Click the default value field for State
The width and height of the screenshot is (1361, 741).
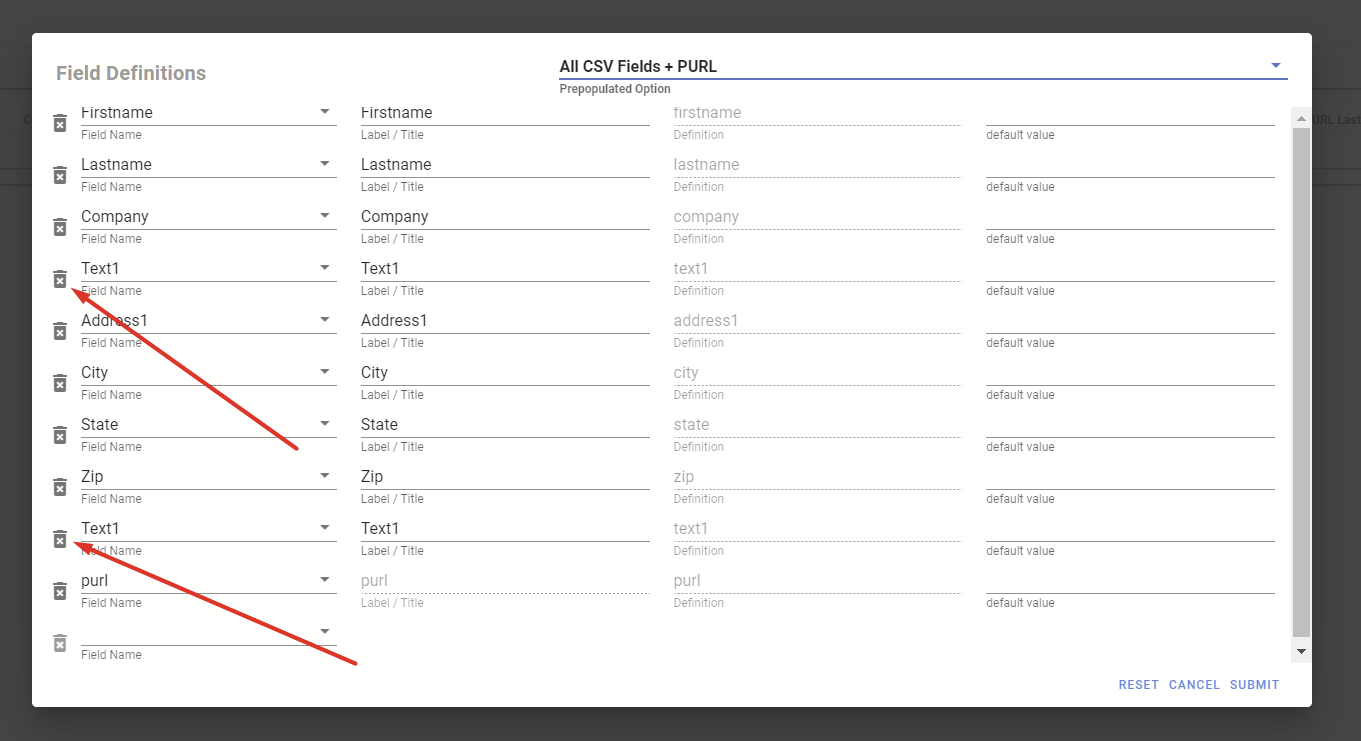coord(1130,425)
